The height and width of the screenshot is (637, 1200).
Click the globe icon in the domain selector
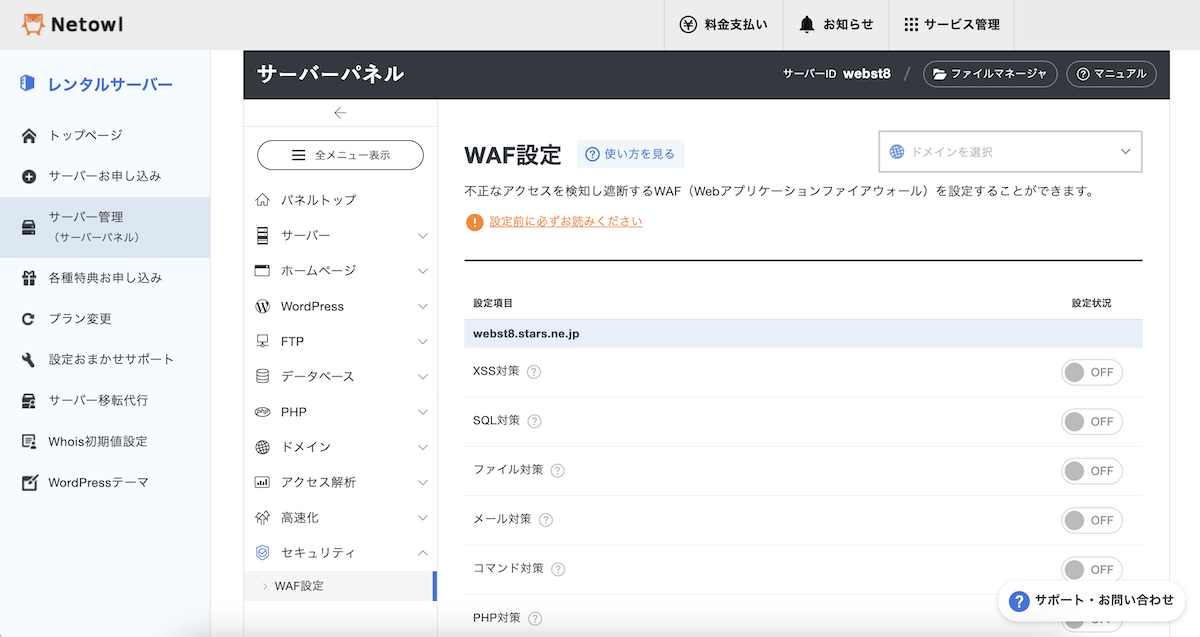(x=897, y=152)
